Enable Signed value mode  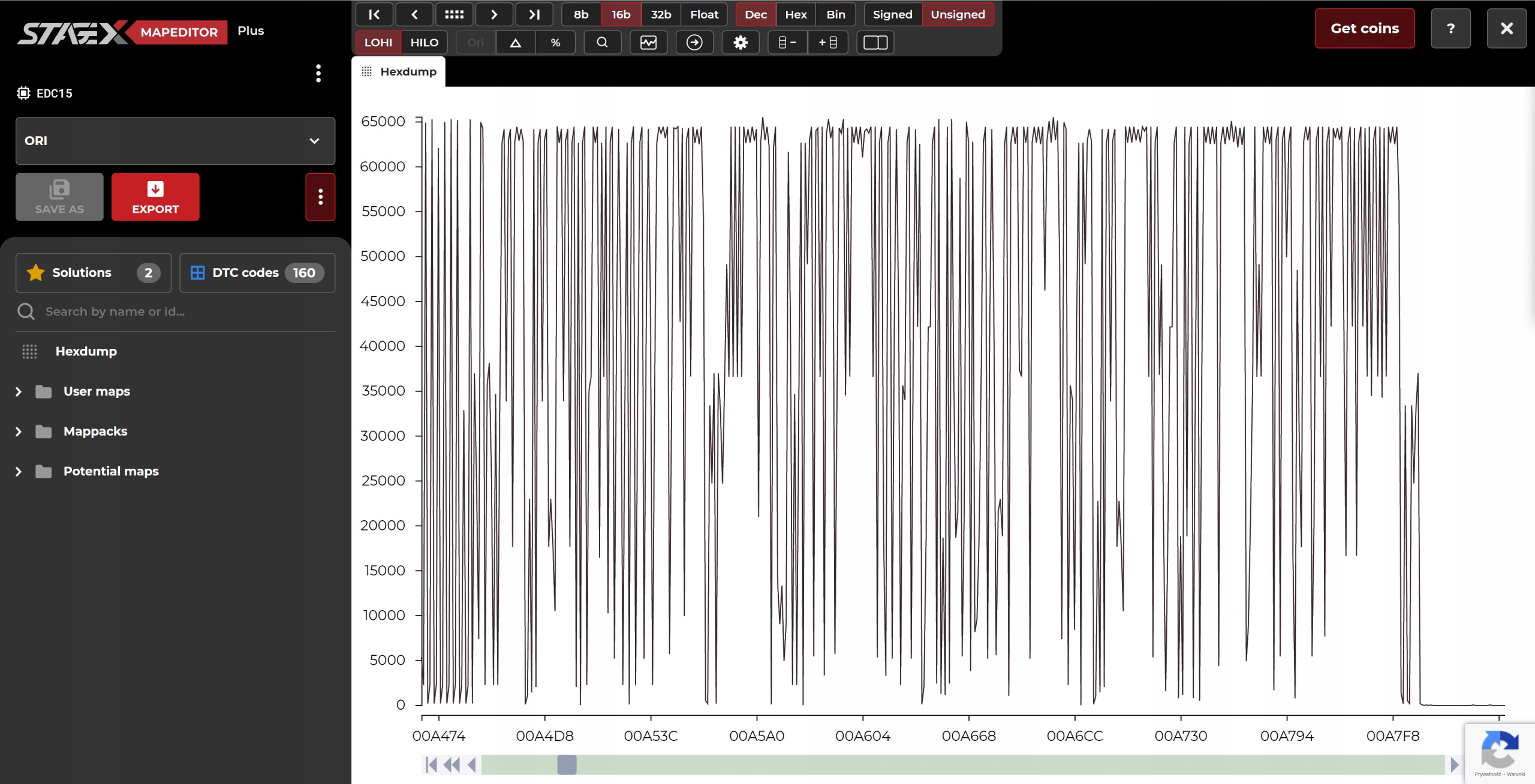(x=892, y=14)
